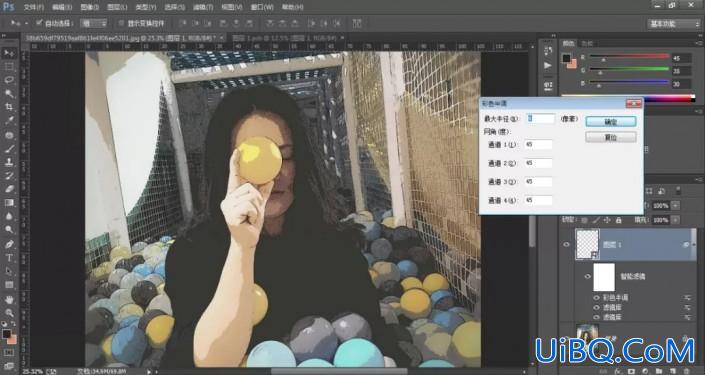The width and height of the screenshot is (705, 375).
Task: Click 确定 button in 彩色半调 dialog
Action: click(611, 122)
